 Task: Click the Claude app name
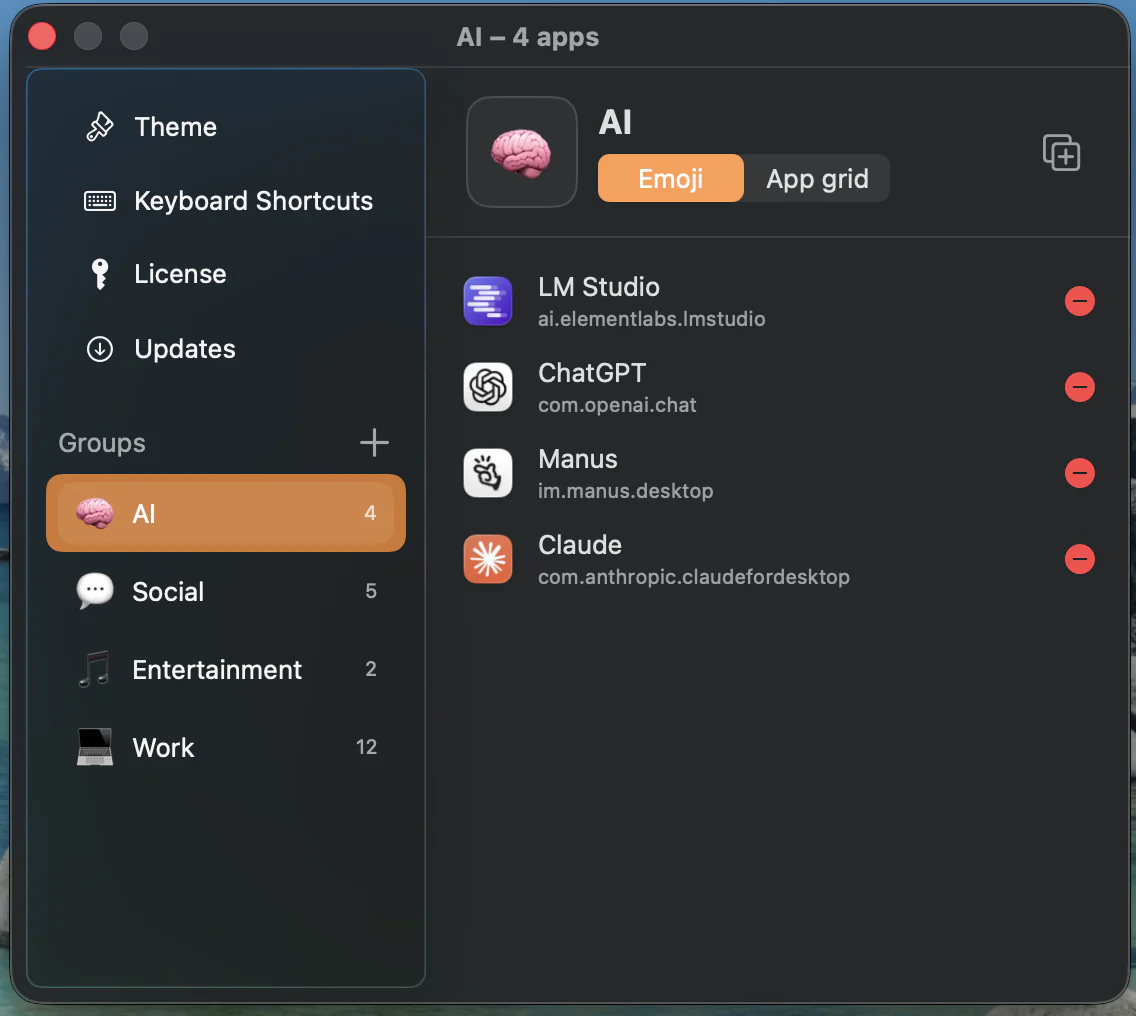click(x=580, y=545)
